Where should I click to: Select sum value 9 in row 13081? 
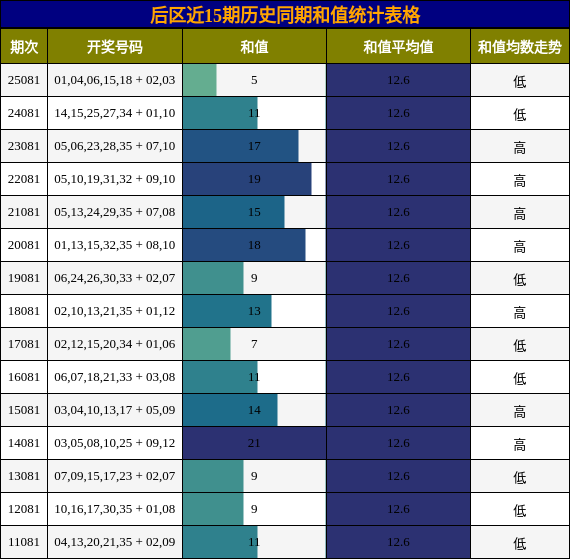254,476
